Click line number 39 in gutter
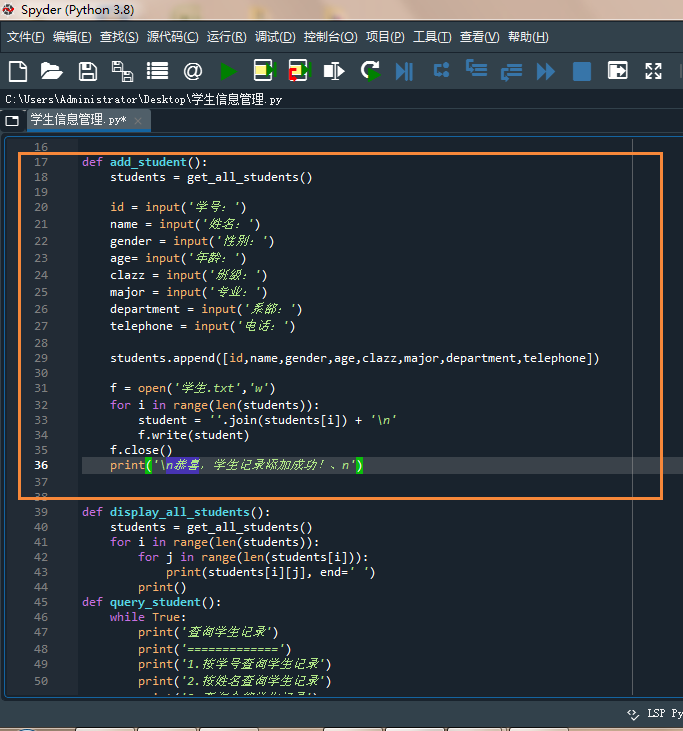 coord(41,512)
